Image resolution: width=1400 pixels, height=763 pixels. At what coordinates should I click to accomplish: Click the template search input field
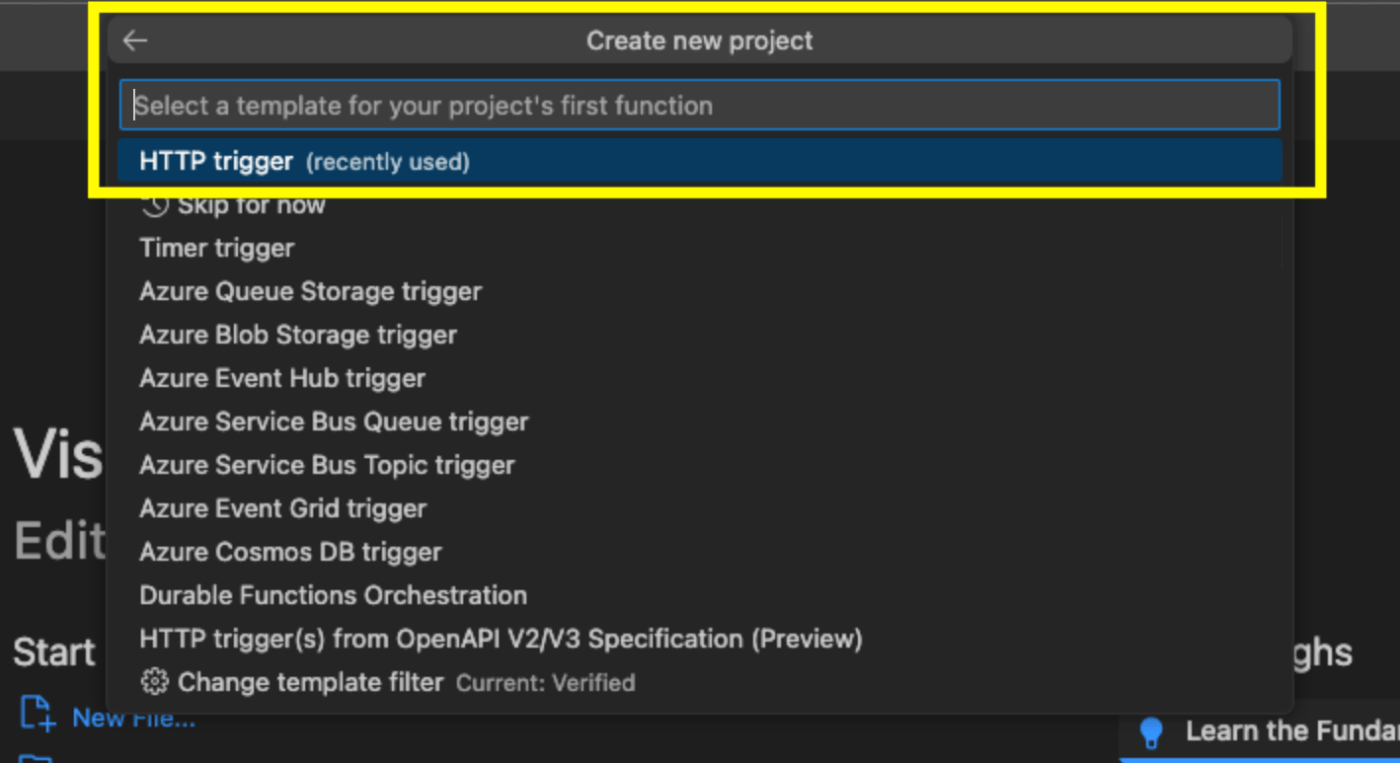pos(699,105)
